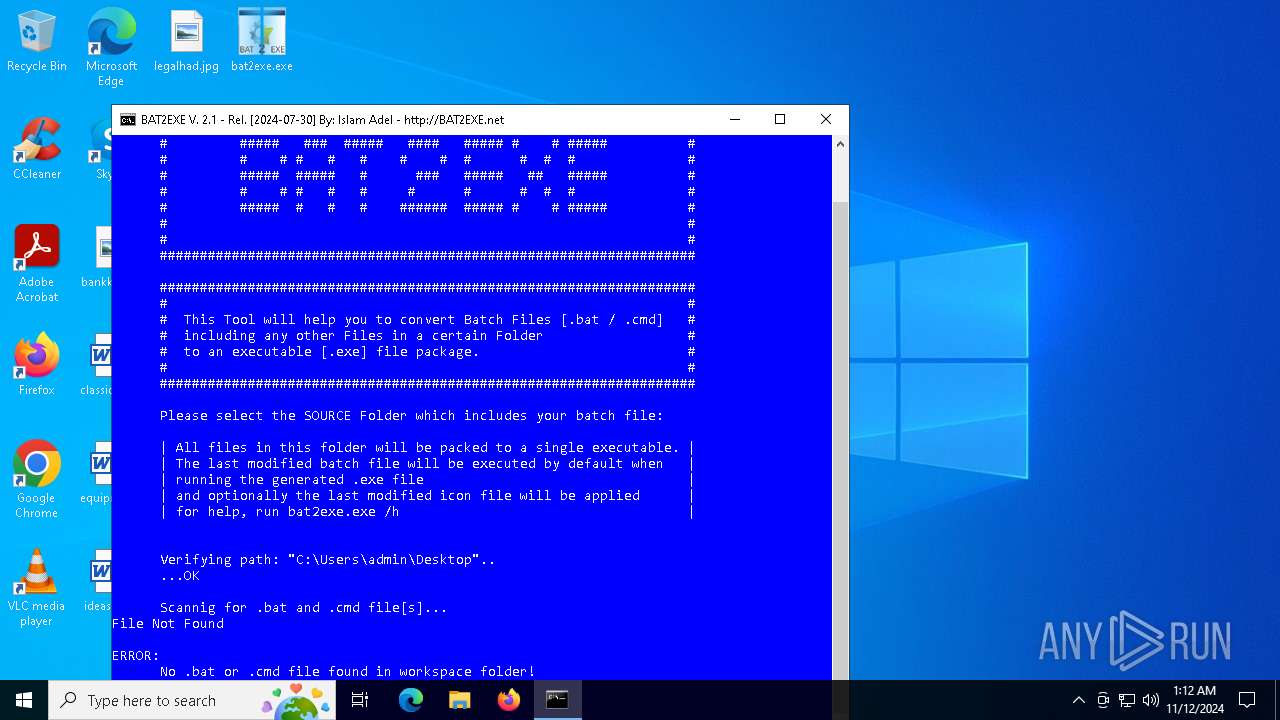Click the Windows Start button
The height and width of the screenshot is (720, 1280).
point(24,700)
